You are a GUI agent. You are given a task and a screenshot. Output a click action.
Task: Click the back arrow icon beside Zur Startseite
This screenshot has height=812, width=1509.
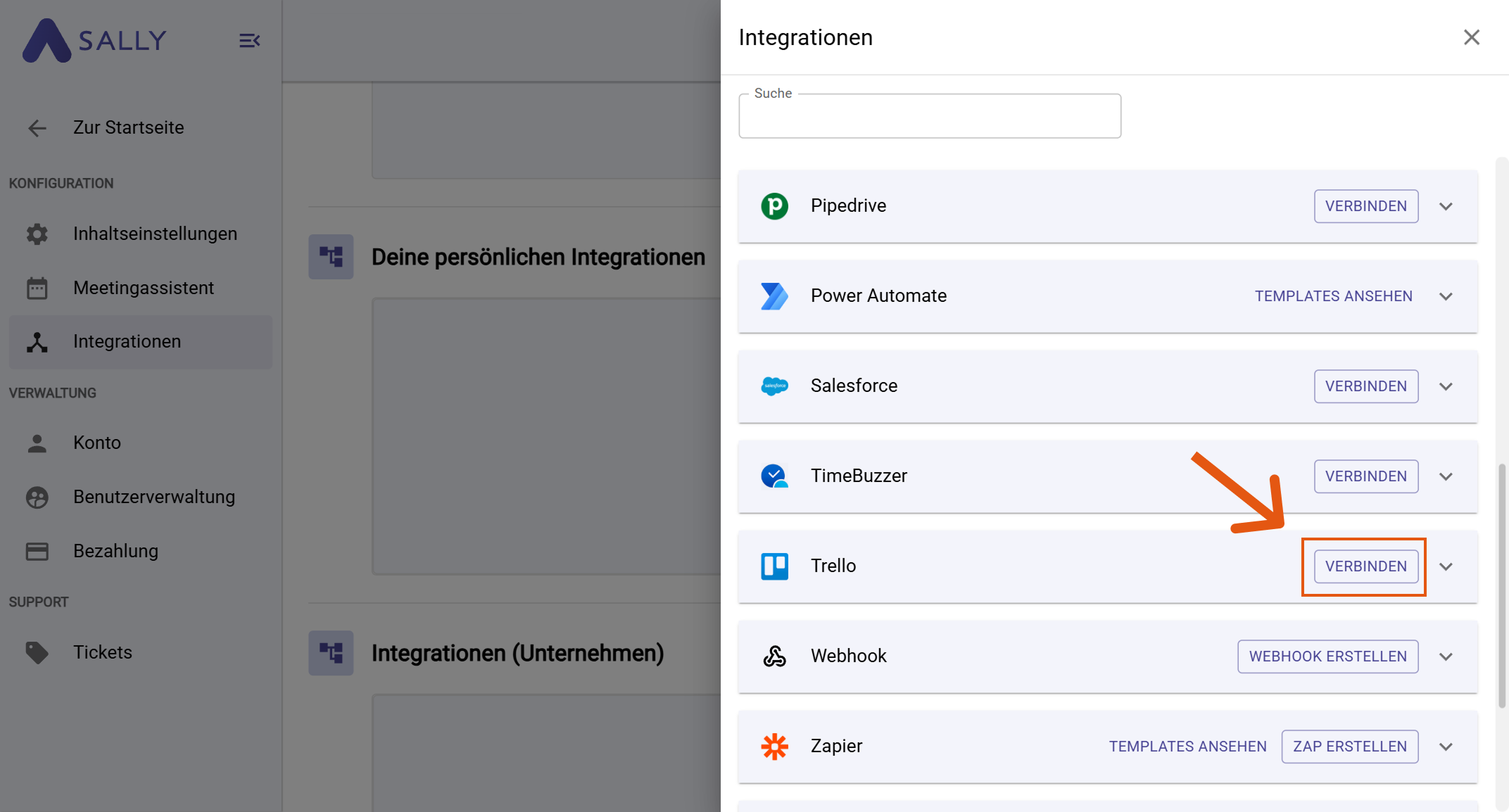pos(37,128)
